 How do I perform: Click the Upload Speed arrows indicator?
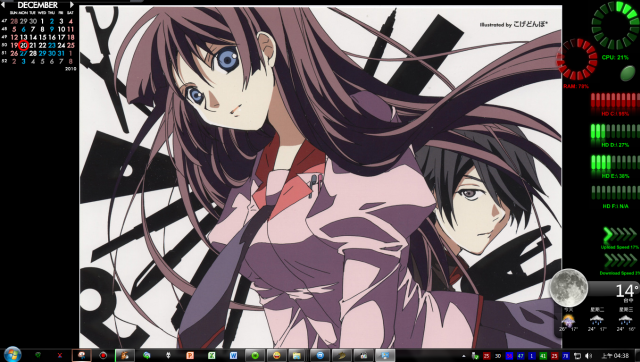click(620, 235)
